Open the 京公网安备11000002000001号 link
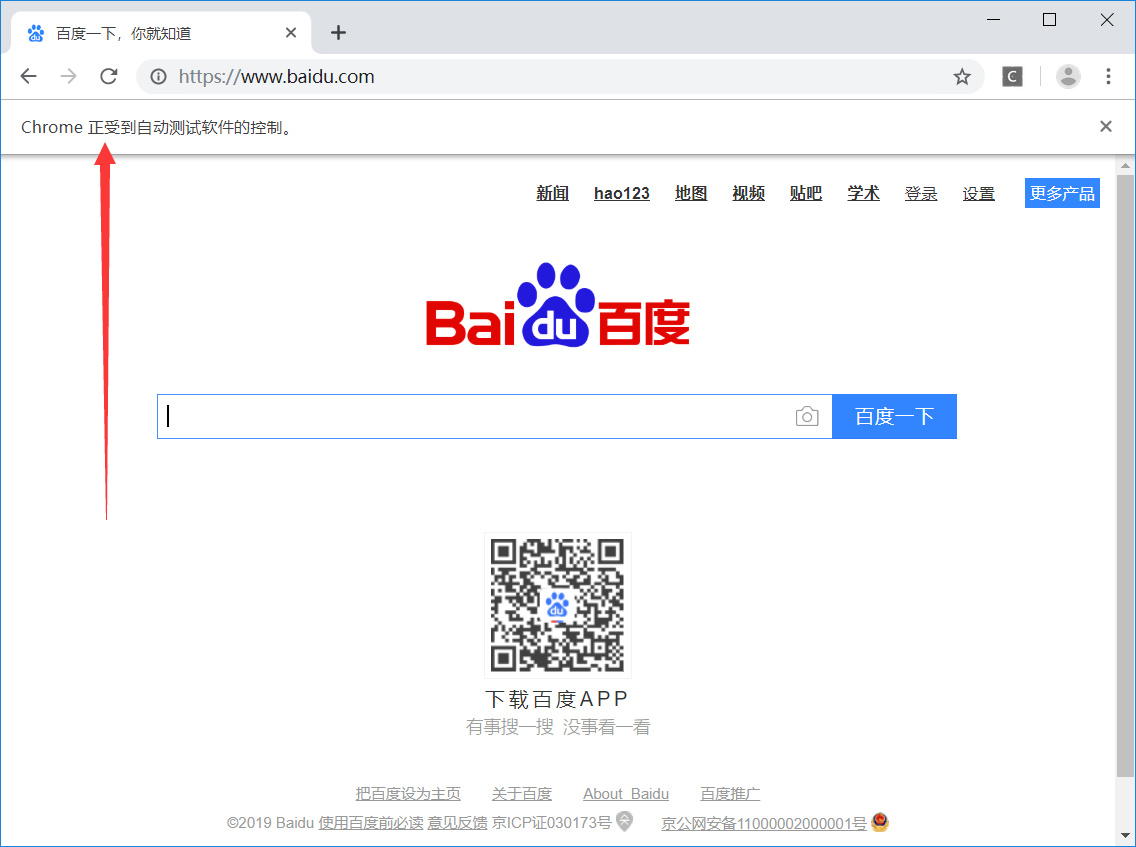1136x847 pixels. point(764,824)
